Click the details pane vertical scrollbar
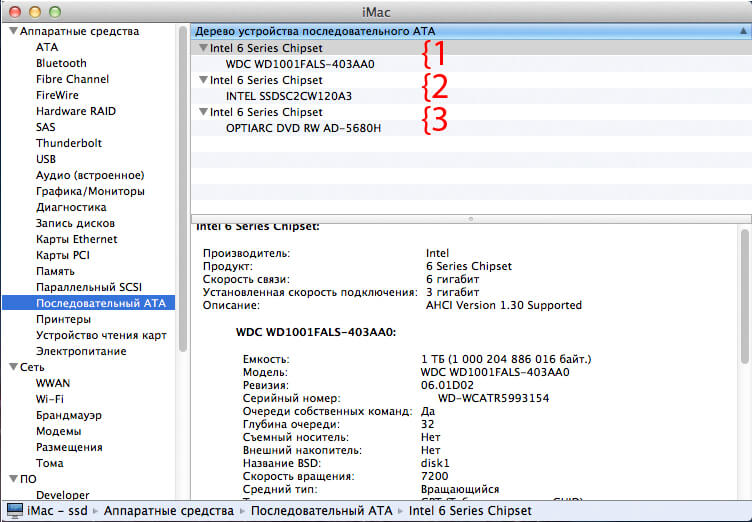Screen dimensions: 752x522 [x=744, y=296]
